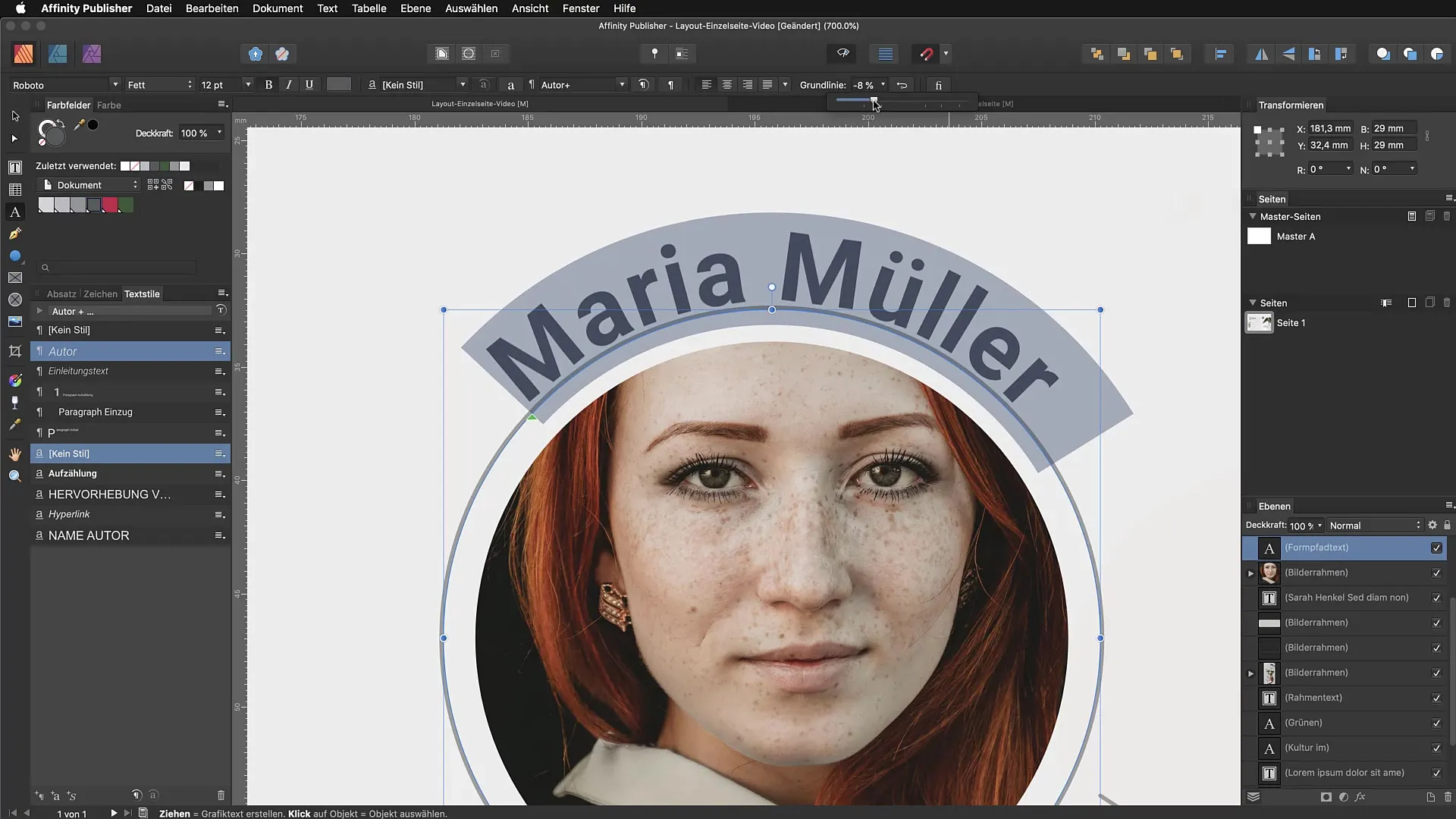Viewport: 1456px width, 819px height.
Task: Toggle italic formatting
Action: click(289, 85)
